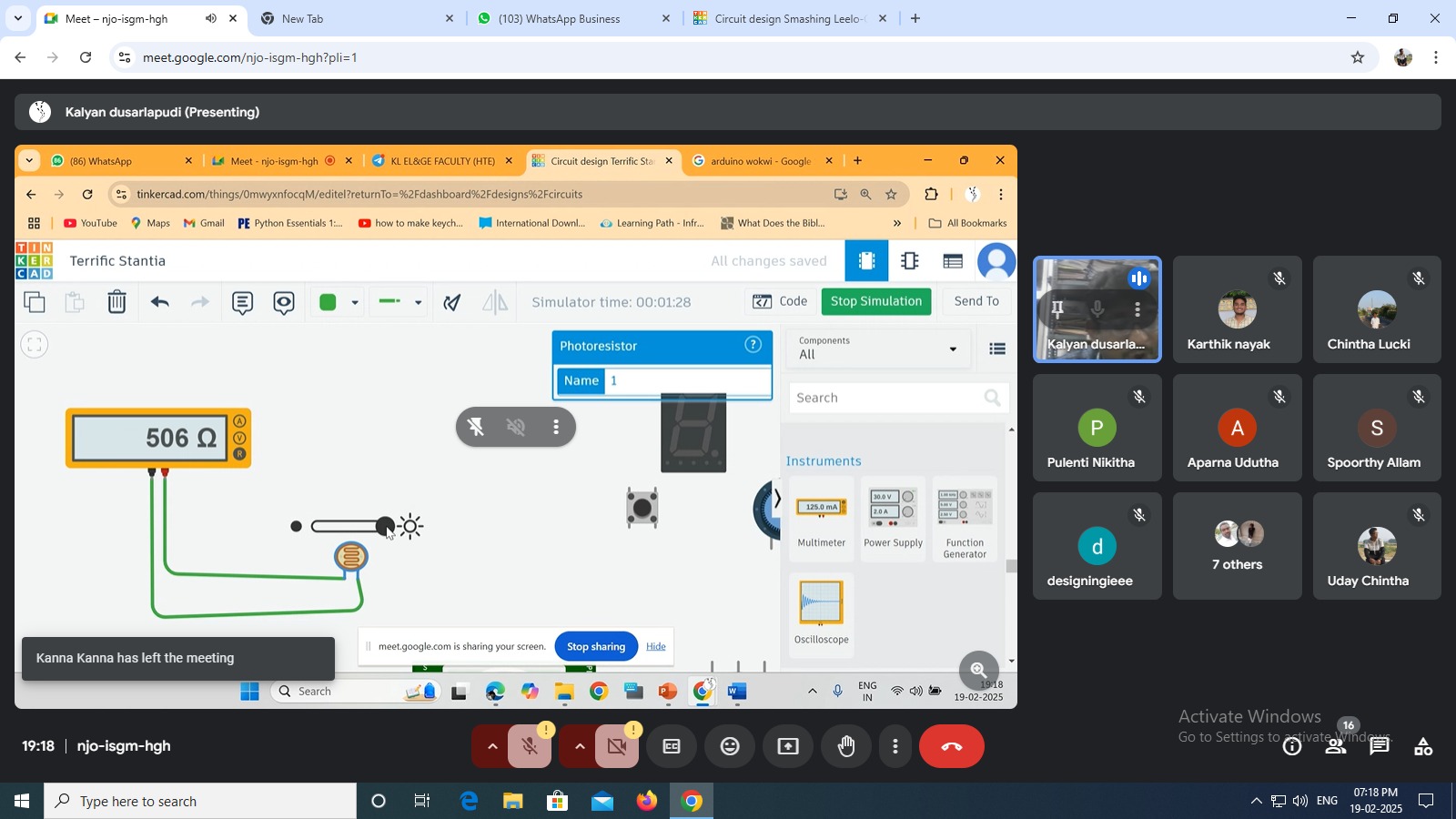This screenshot has height=819, width=1456.
Task: Show the People panel with 16 badge
Action: pos(1336,747)
